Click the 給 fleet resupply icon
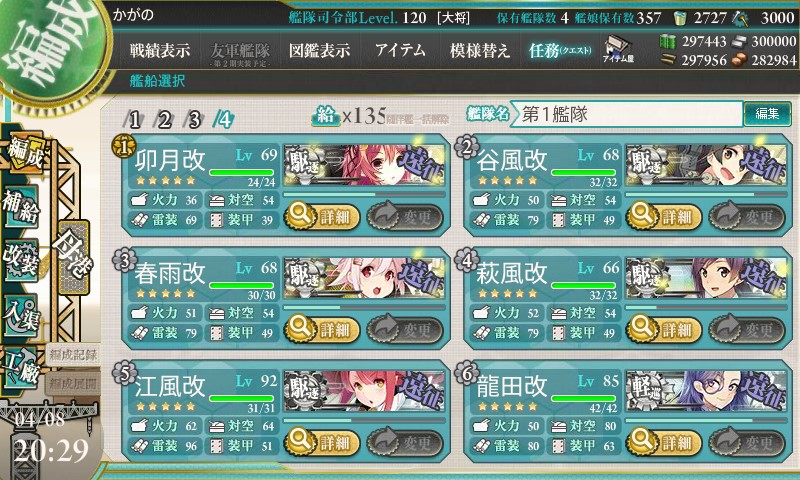Image resolution: width=800 pixels, height=480 pixels. pos(326,116)
